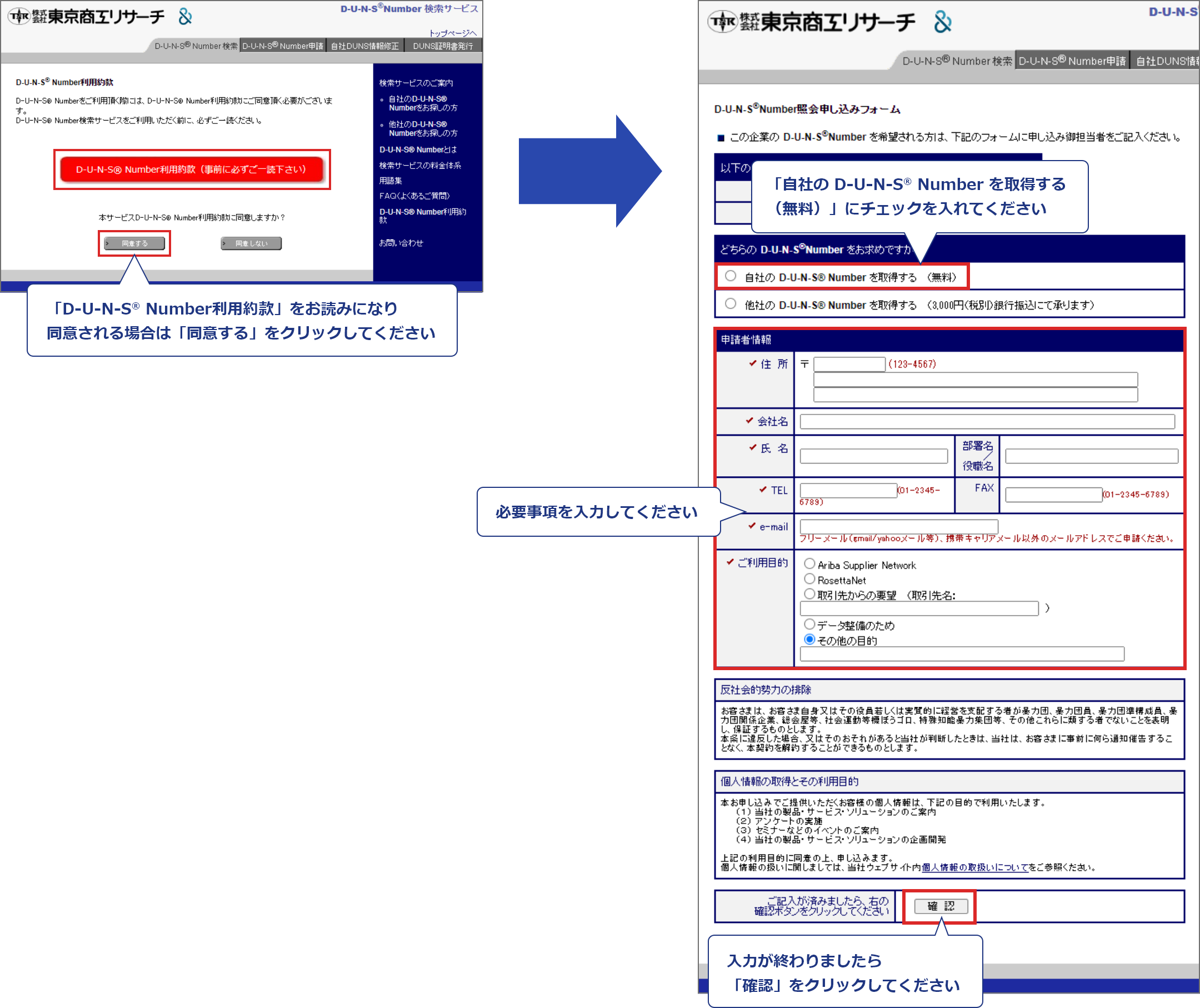Select 自社のD-U-N-S Numberを取得する (無料) radio
Screen dimensions: 1200x1008
pyautogui.click(x=731, y=276)
